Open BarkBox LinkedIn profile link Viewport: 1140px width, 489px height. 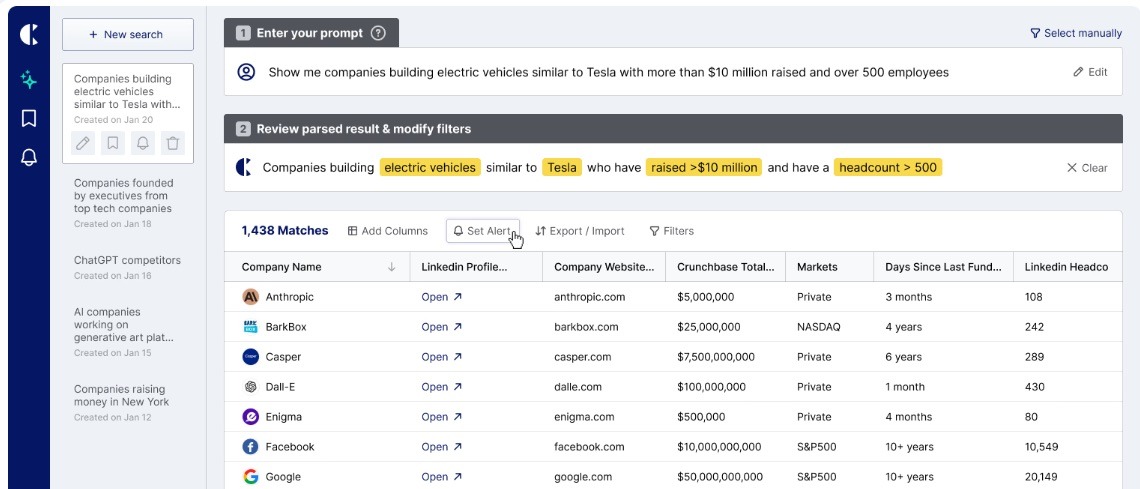(441, 327)
